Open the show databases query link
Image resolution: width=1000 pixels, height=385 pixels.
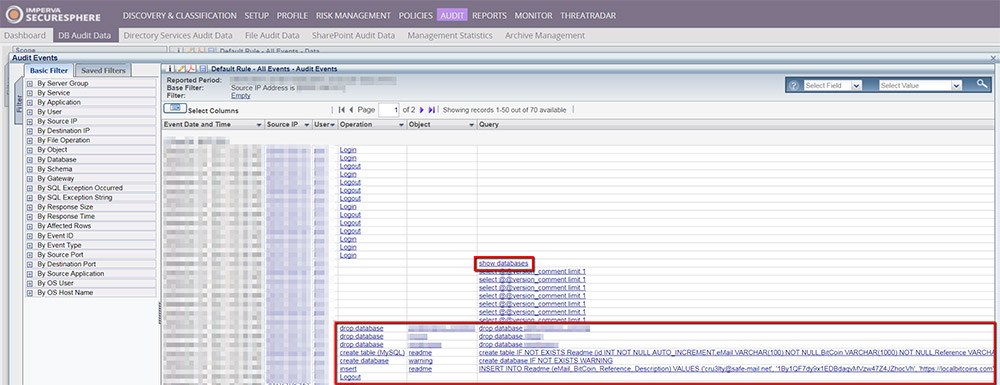click(x=503, y=263)
